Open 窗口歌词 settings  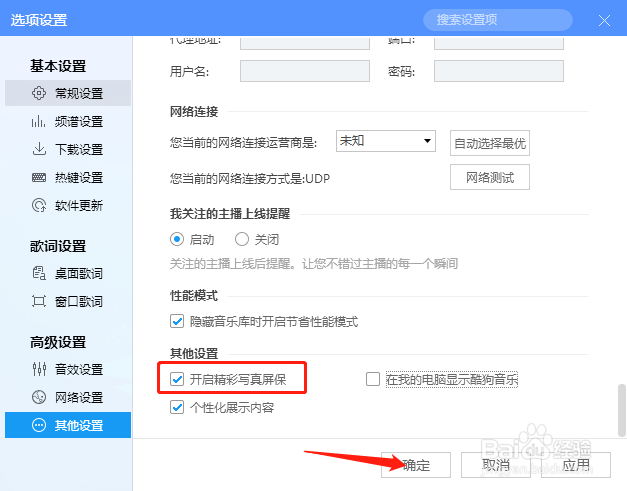tap(68, 301)
